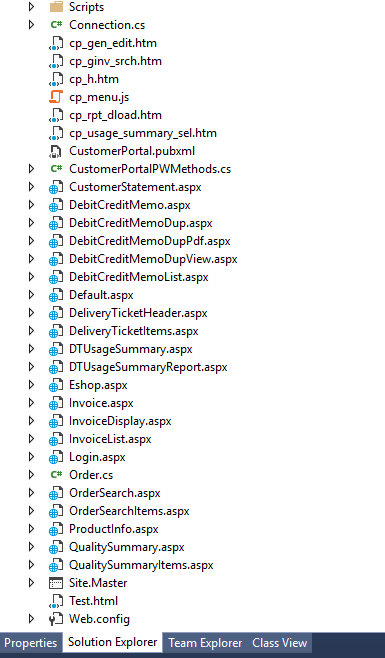The width and height of the screenshot is (385, 658).
Task: Select the QualitySummary.aspx file name
Action: (x=127, y=547)
